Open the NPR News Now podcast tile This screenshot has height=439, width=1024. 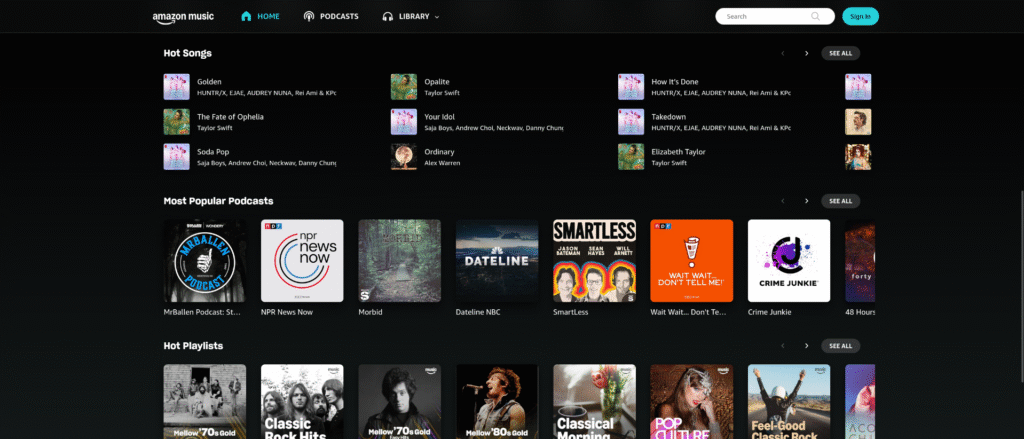click(x=302, y=260)
